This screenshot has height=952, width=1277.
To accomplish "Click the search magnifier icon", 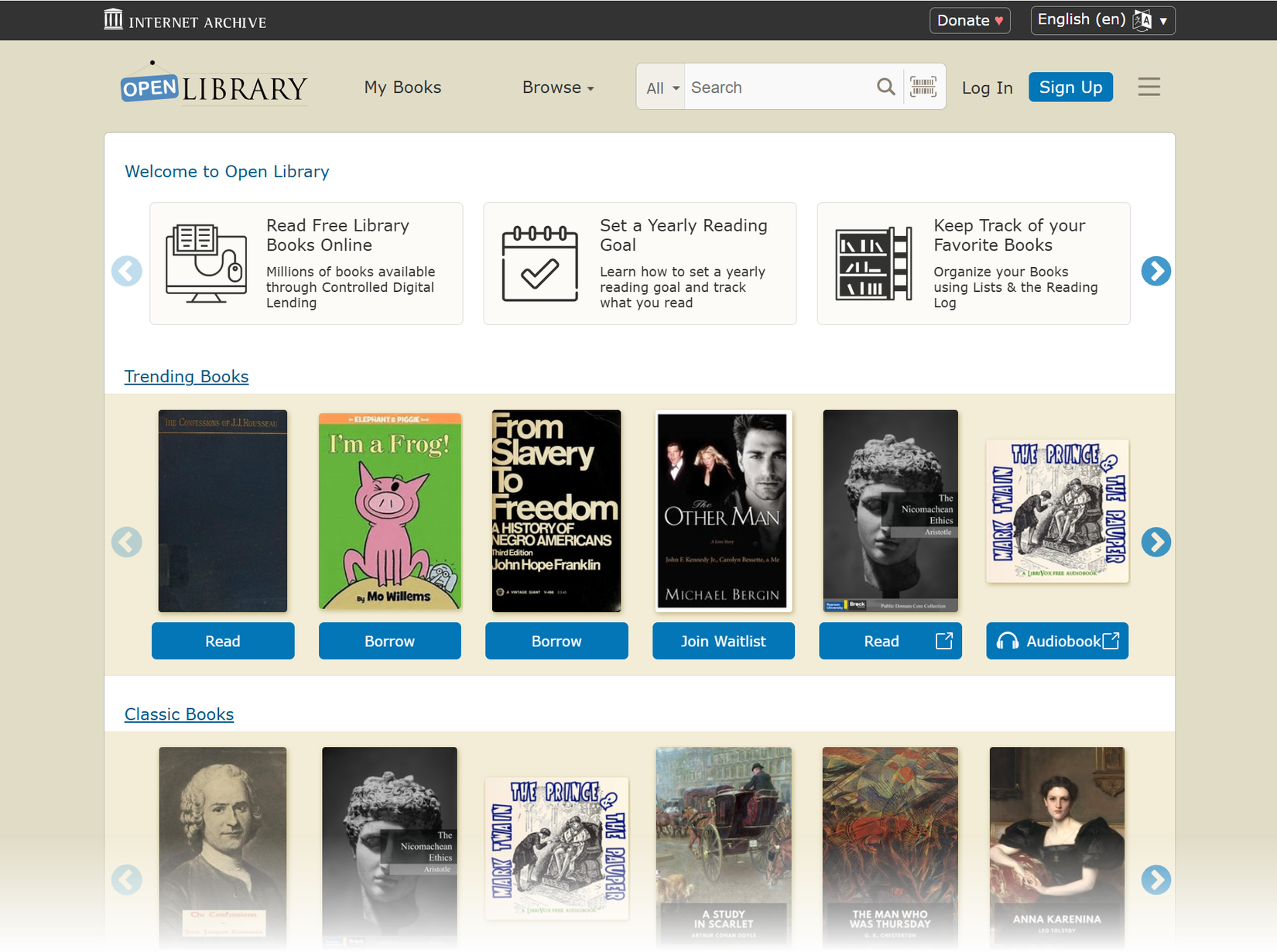I will click(x=885, y=87).
